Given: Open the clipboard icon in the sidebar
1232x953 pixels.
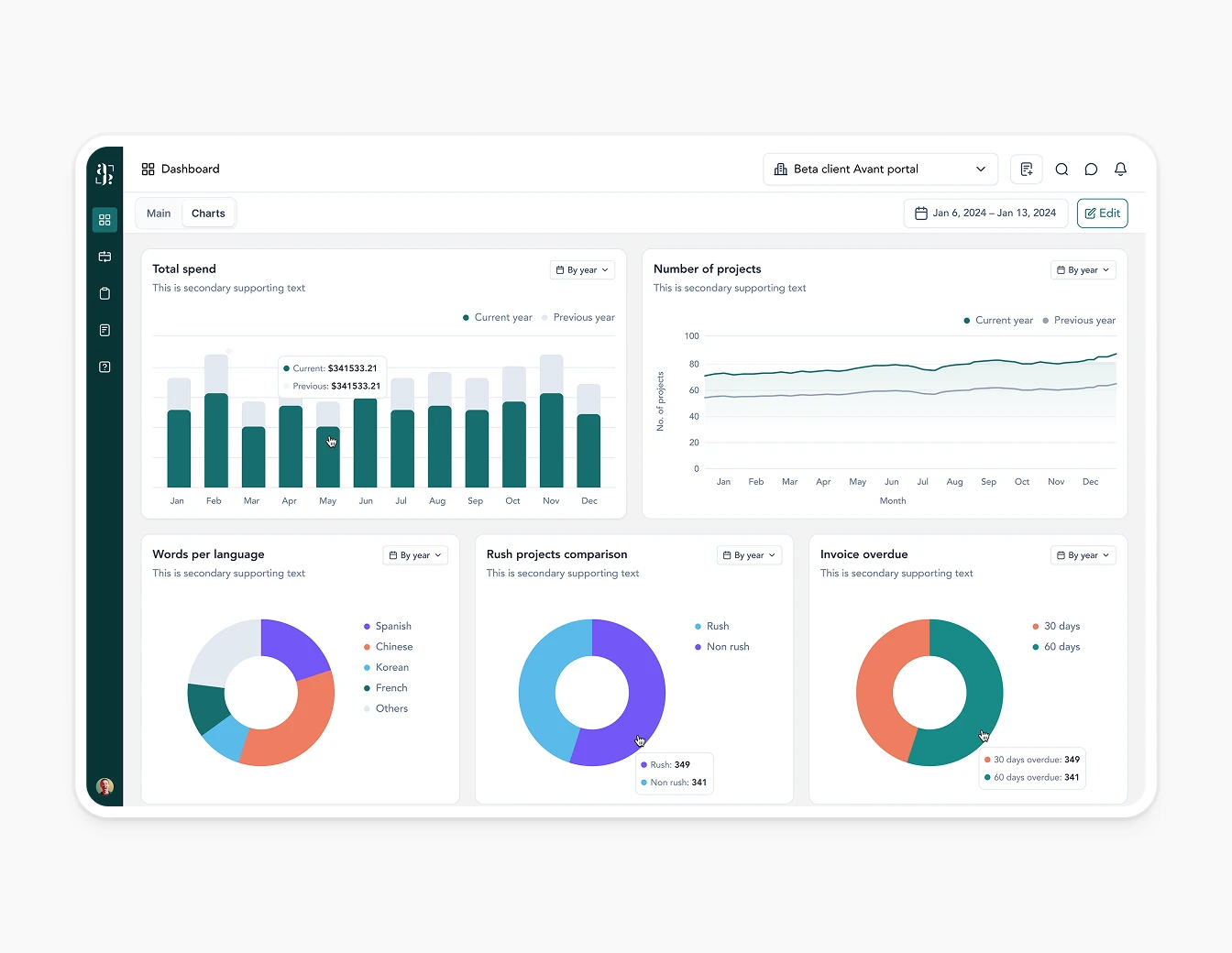Looking at the screenshot, I should click(104, 293).
